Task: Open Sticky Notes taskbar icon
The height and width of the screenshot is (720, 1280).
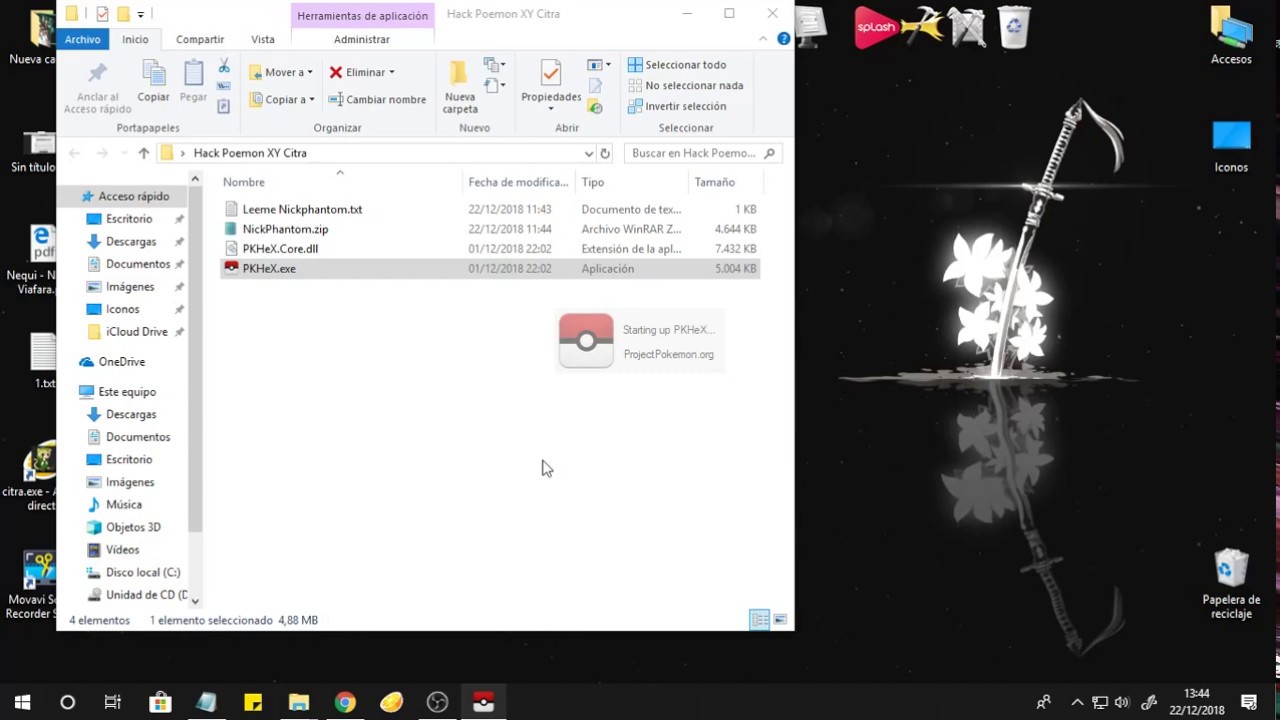Action: tap(253, 703)
